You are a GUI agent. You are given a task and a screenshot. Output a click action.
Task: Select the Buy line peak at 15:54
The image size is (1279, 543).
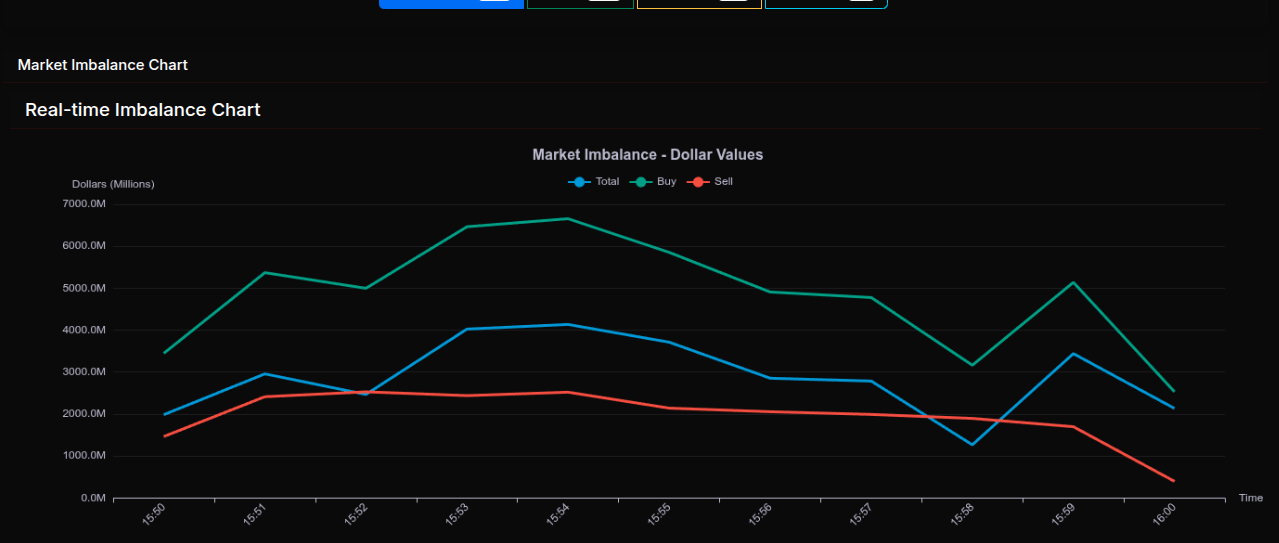tap(568, 218)
